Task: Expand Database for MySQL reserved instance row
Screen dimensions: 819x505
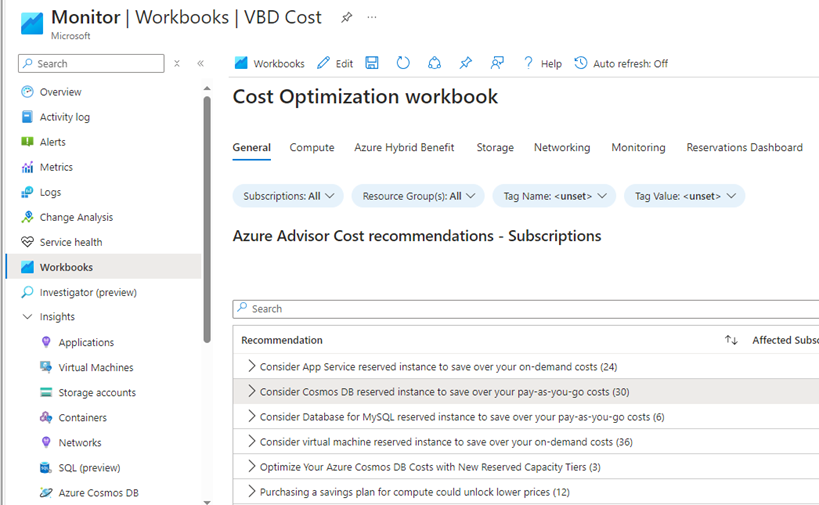Action: click(251, 416)
